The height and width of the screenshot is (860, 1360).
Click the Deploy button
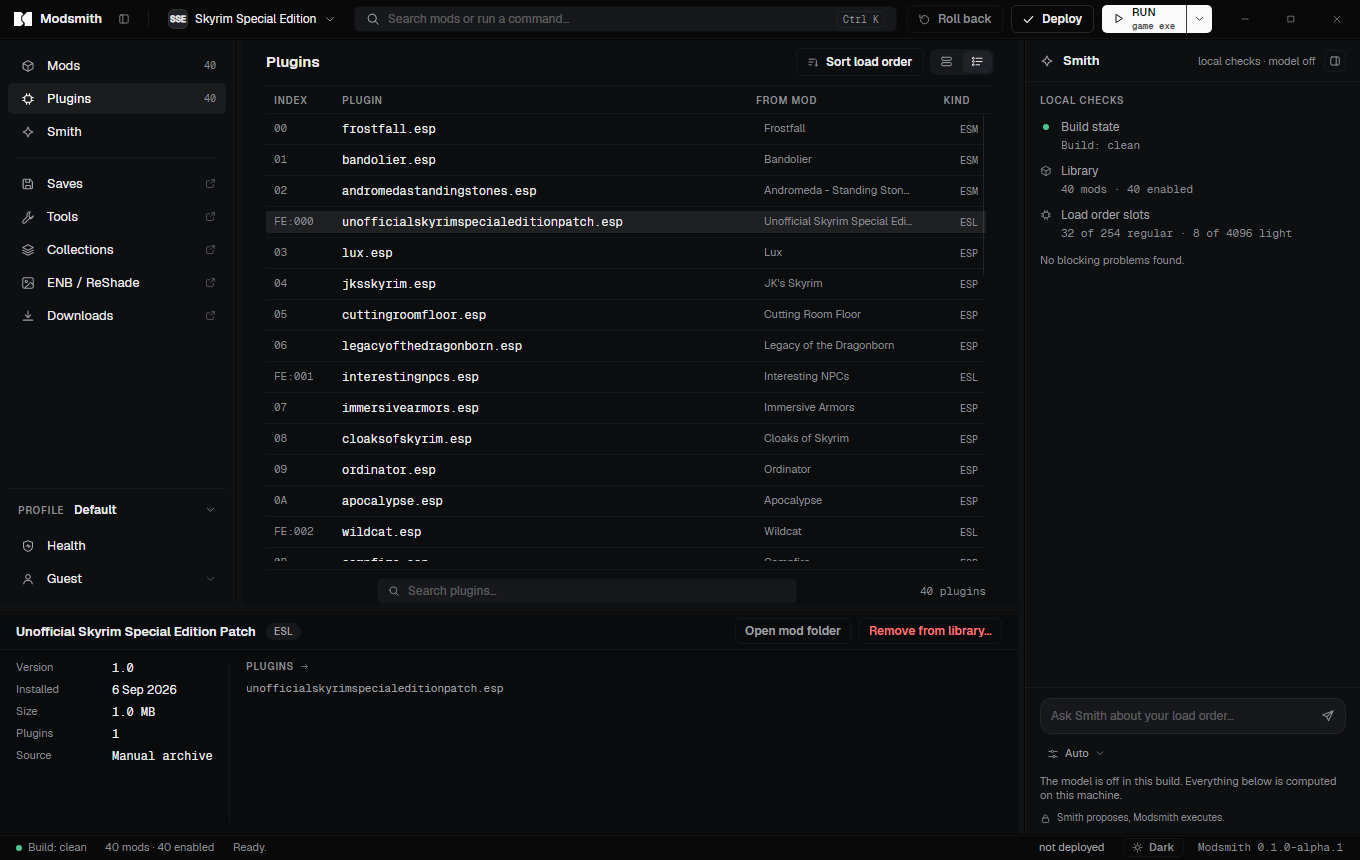[x=1052, y=19]
